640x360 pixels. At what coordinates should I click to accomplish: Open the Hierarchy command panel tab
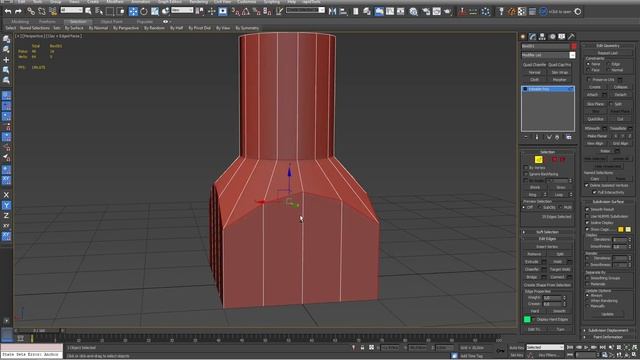(542, 37)
